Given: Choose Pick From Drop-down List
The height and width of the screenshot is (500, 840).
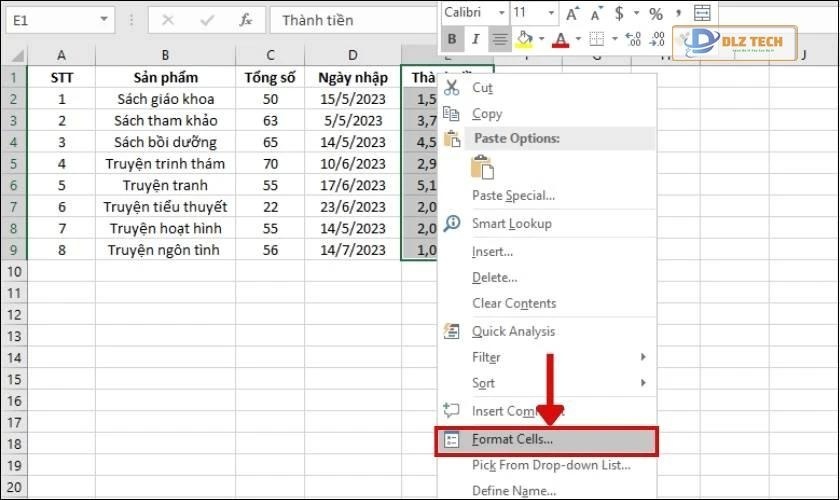Looking at the screenshot, I should (x=546, y=465).
